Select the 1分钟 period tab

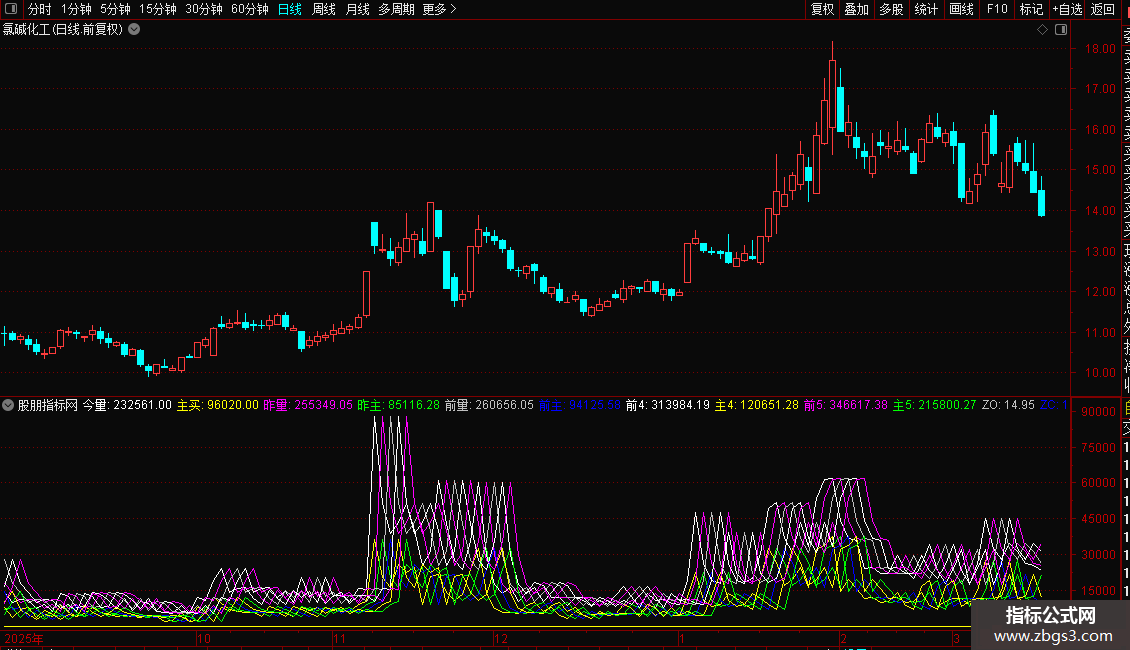(76, 9)
